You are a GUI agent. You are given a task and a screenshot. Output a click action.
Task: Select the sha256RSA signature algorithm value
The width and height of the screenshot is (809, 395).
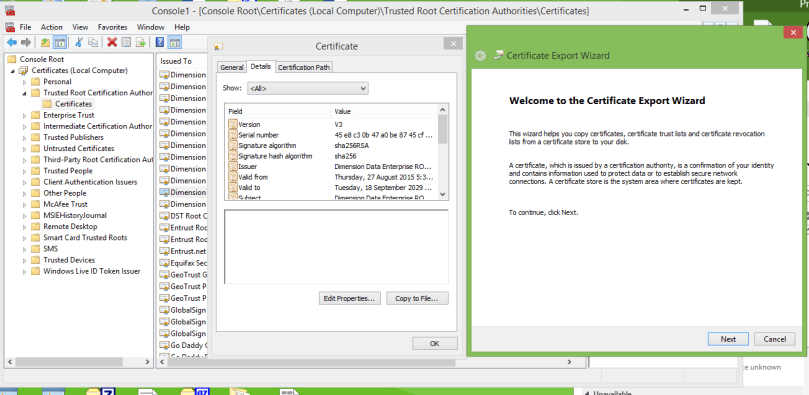click(x=352, y=145)
